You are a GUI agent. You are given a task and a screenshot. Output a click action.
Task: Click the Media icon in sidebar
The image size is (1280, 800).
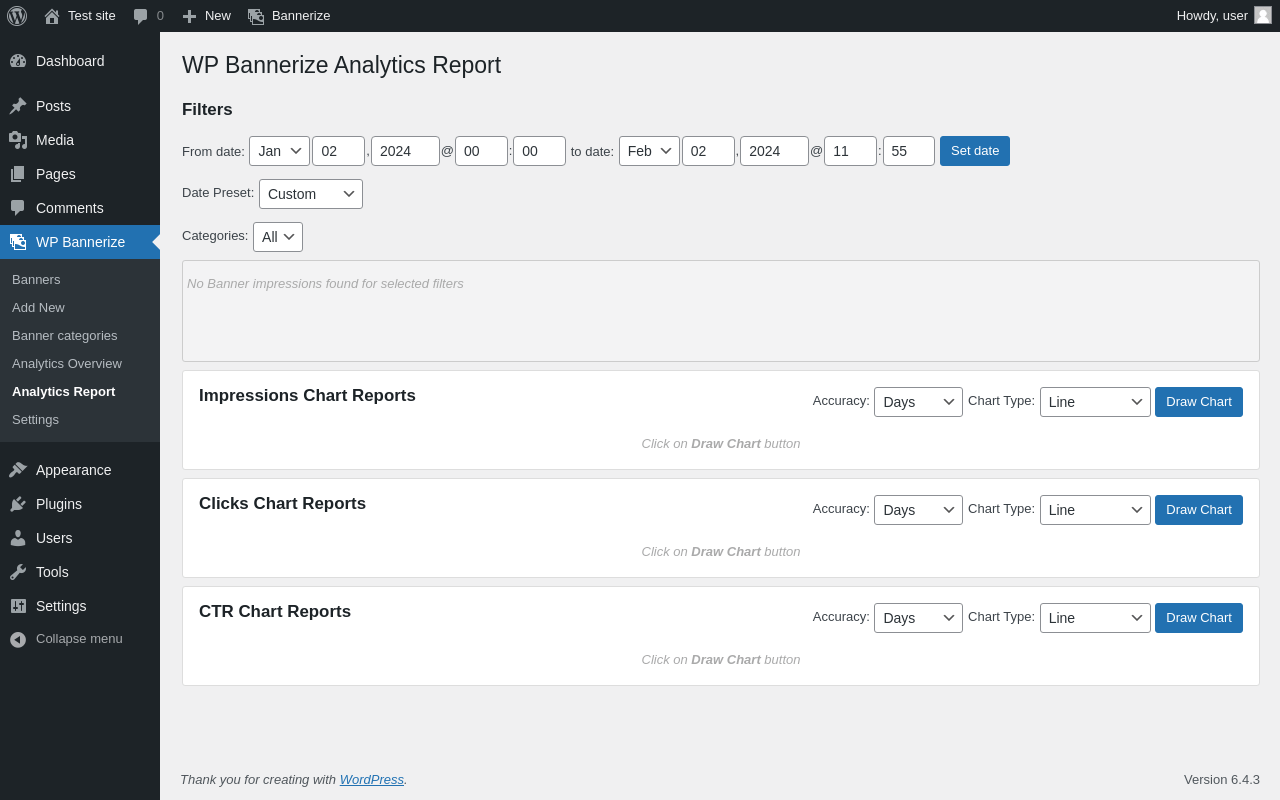[18, 140]
